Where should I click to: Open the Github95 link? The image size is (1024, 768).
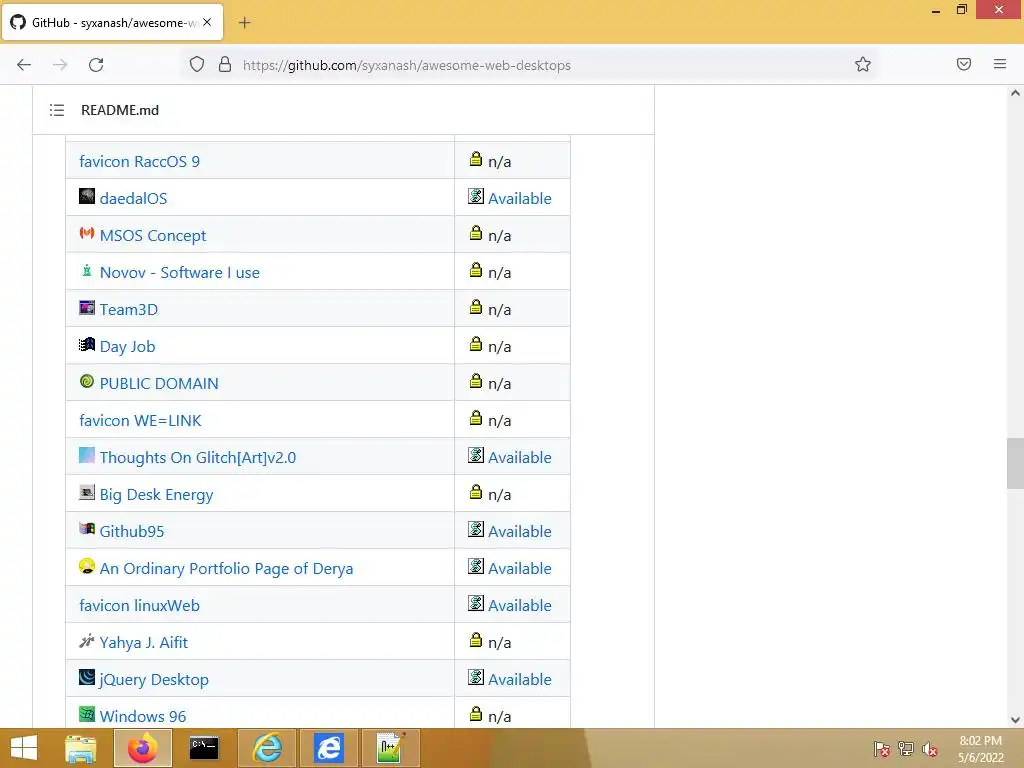point(132,532)
